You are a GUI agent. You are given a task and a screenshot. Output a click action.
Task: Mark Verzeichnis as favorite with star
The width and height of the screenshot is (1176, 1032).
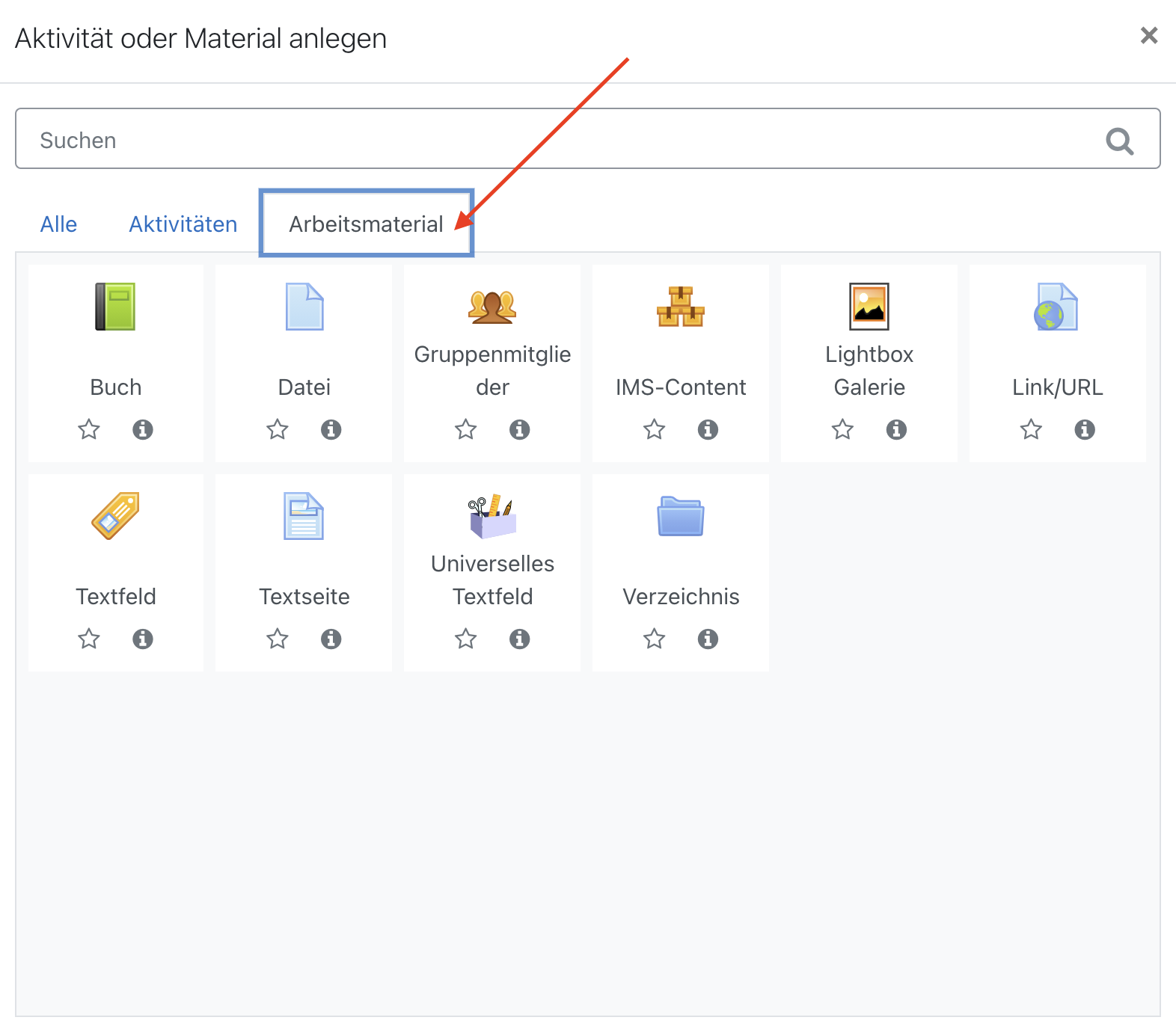(x=655, y=639)
